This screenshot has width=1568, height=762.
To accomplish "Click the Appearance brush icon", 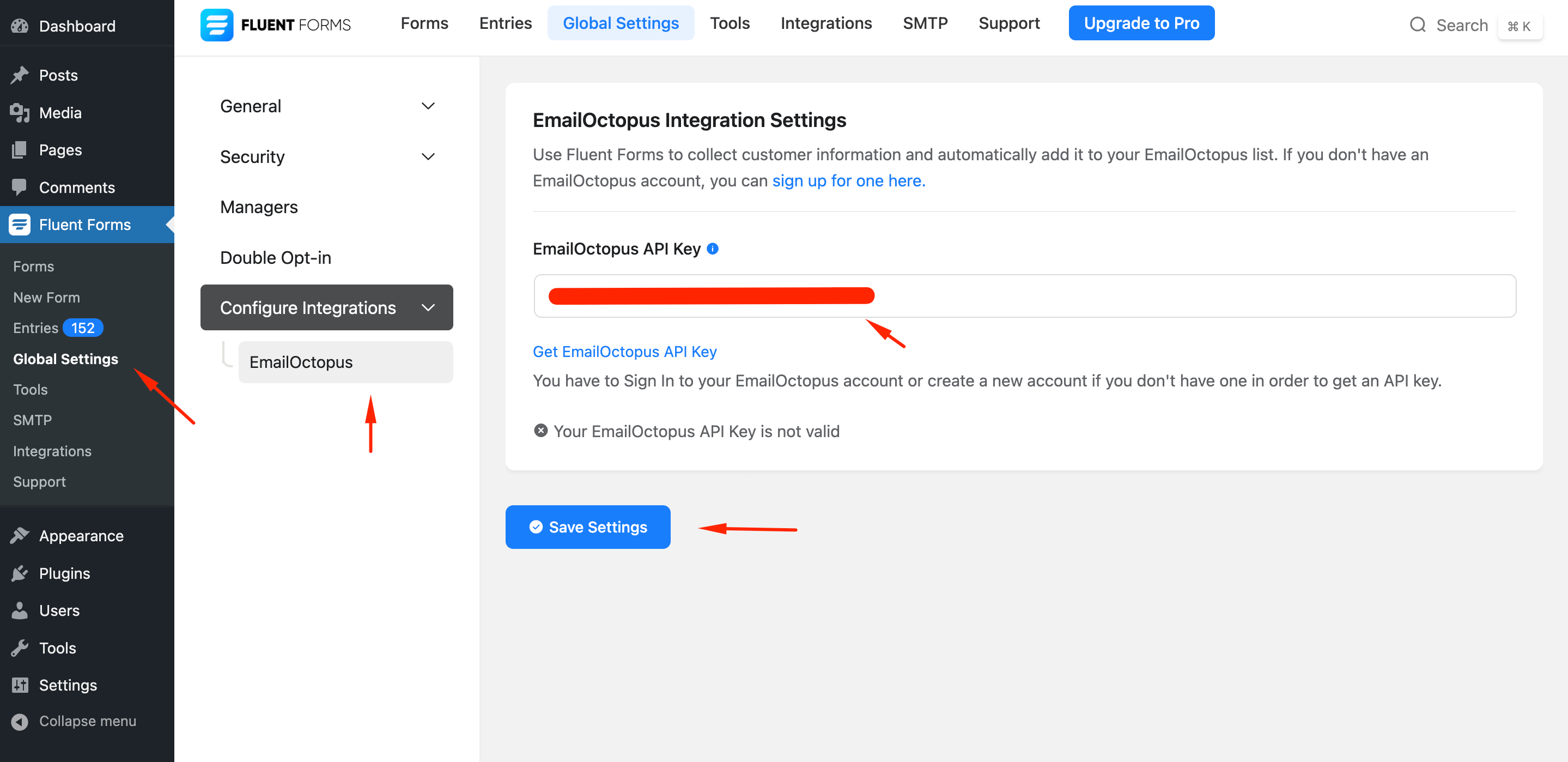I will click(20, 535).
